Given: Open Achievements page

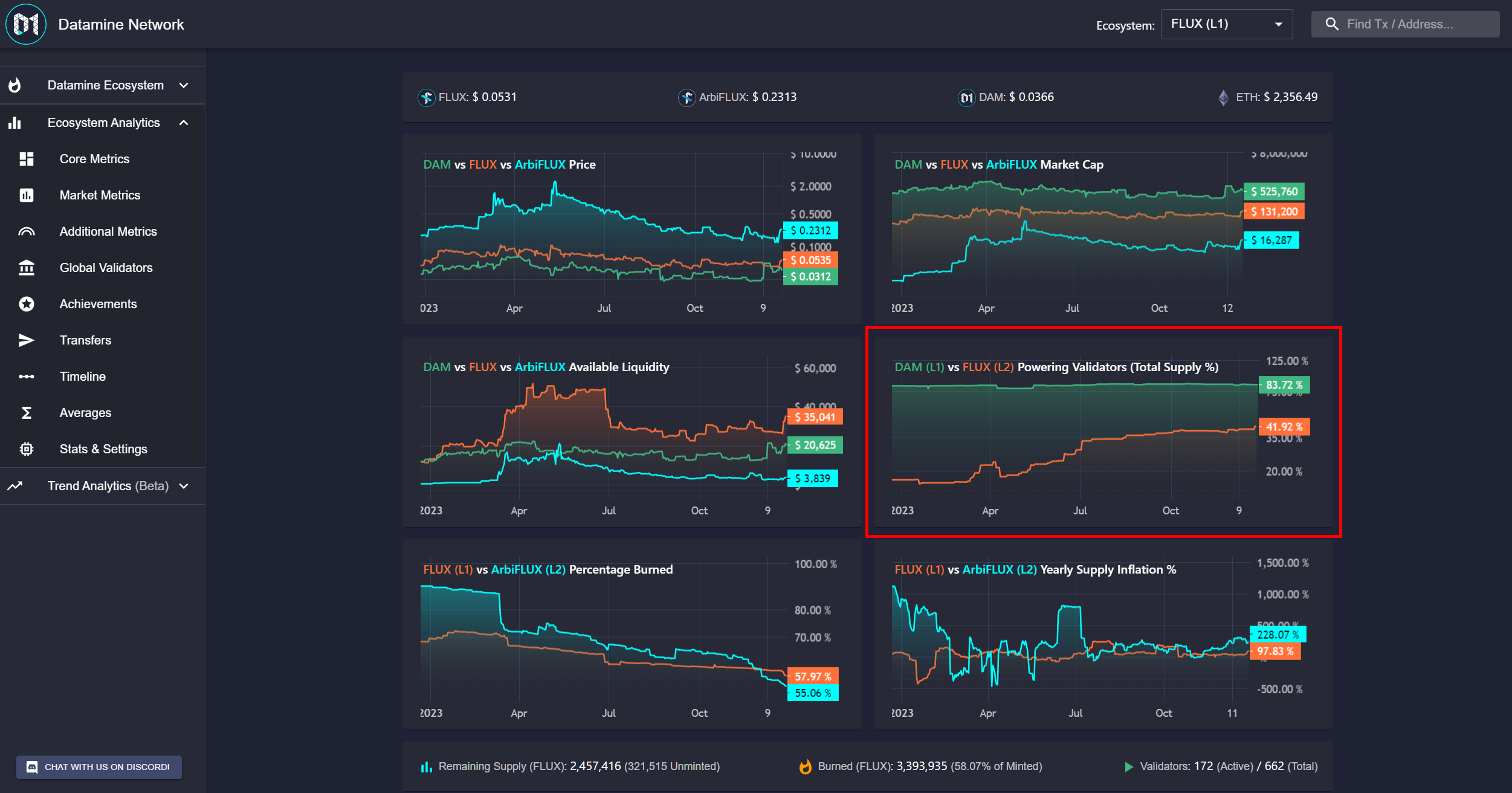Looking at the screenshot, I should (103, 304).
